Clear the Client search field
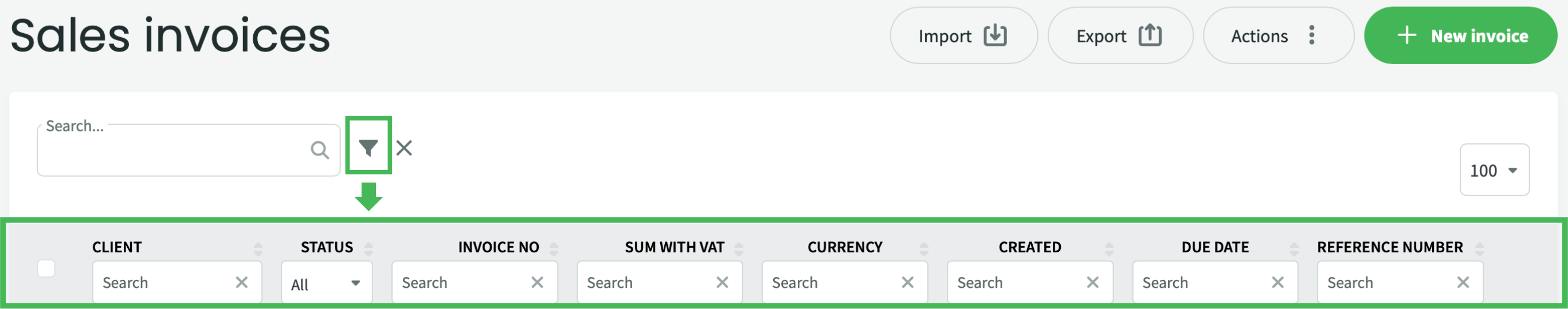 242,282
